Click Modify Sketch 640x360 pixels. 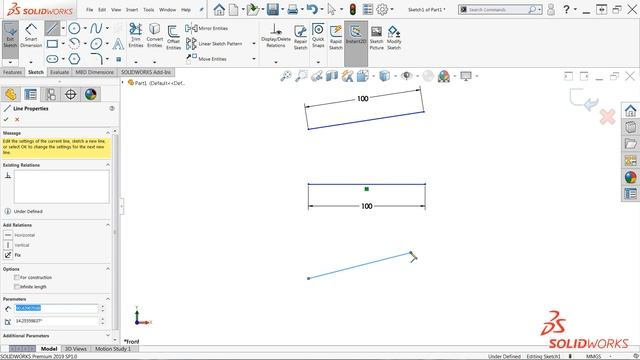pyautogui.click(x=394, y=38)
